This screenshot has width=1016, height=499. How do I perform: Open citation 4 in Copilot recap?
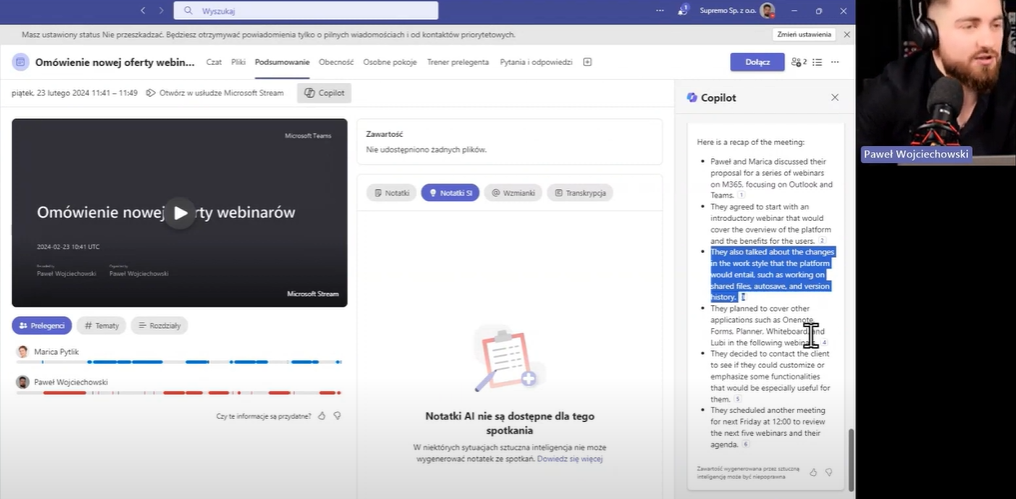(x=824, y=342)
